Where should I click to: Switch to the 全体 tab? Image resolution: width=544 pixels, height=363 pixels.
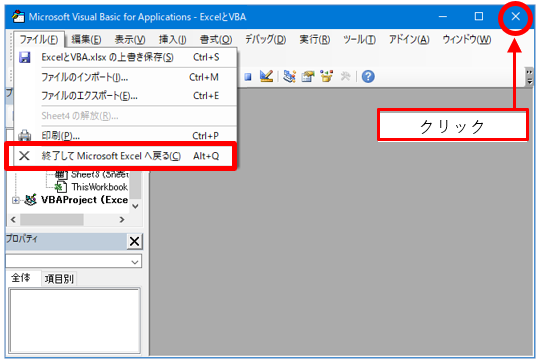point(21,278)
